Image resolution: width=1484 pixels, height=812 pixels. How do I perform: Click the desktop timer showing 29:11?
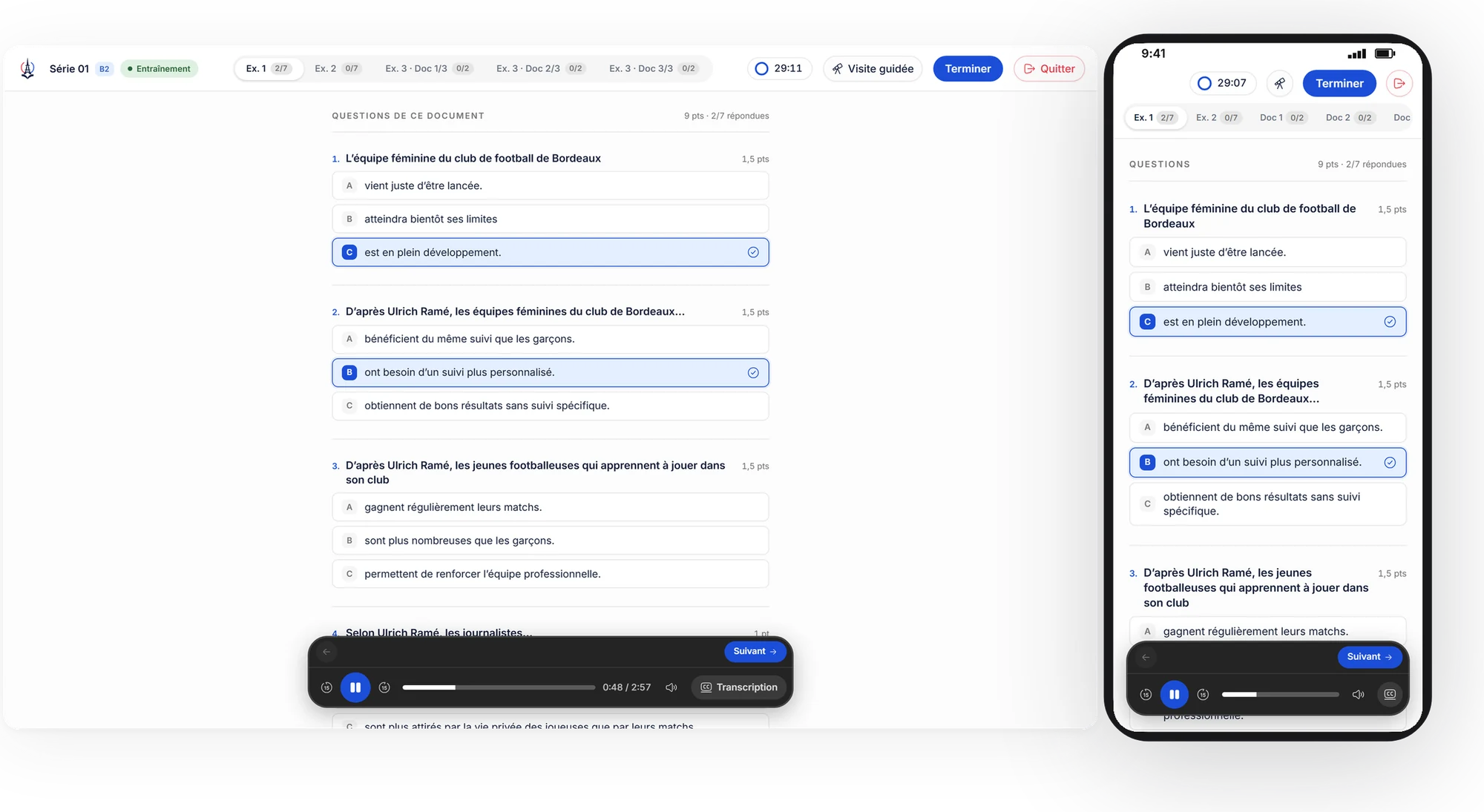[779, 68]
